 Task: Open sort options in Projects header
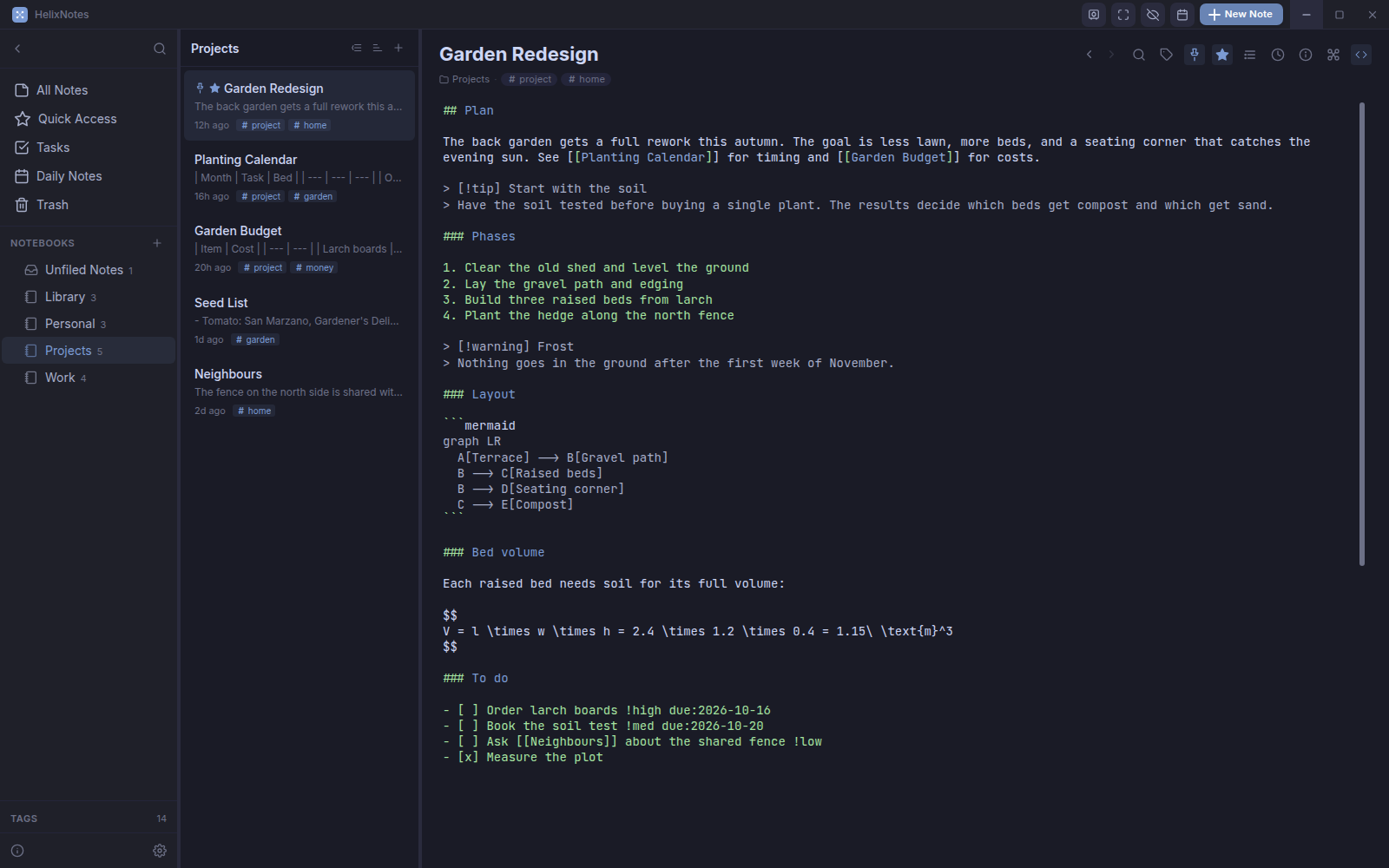tap(377, 49)
